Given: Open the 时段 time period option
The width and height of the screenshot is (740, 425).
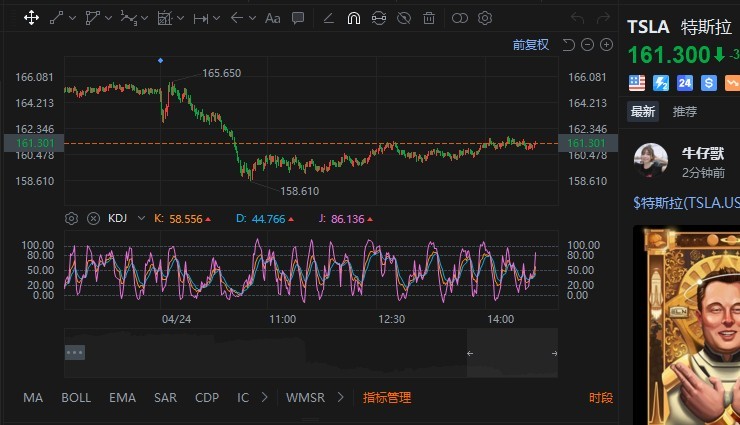Looking at the screenshot, I should (x=601, y=398).
